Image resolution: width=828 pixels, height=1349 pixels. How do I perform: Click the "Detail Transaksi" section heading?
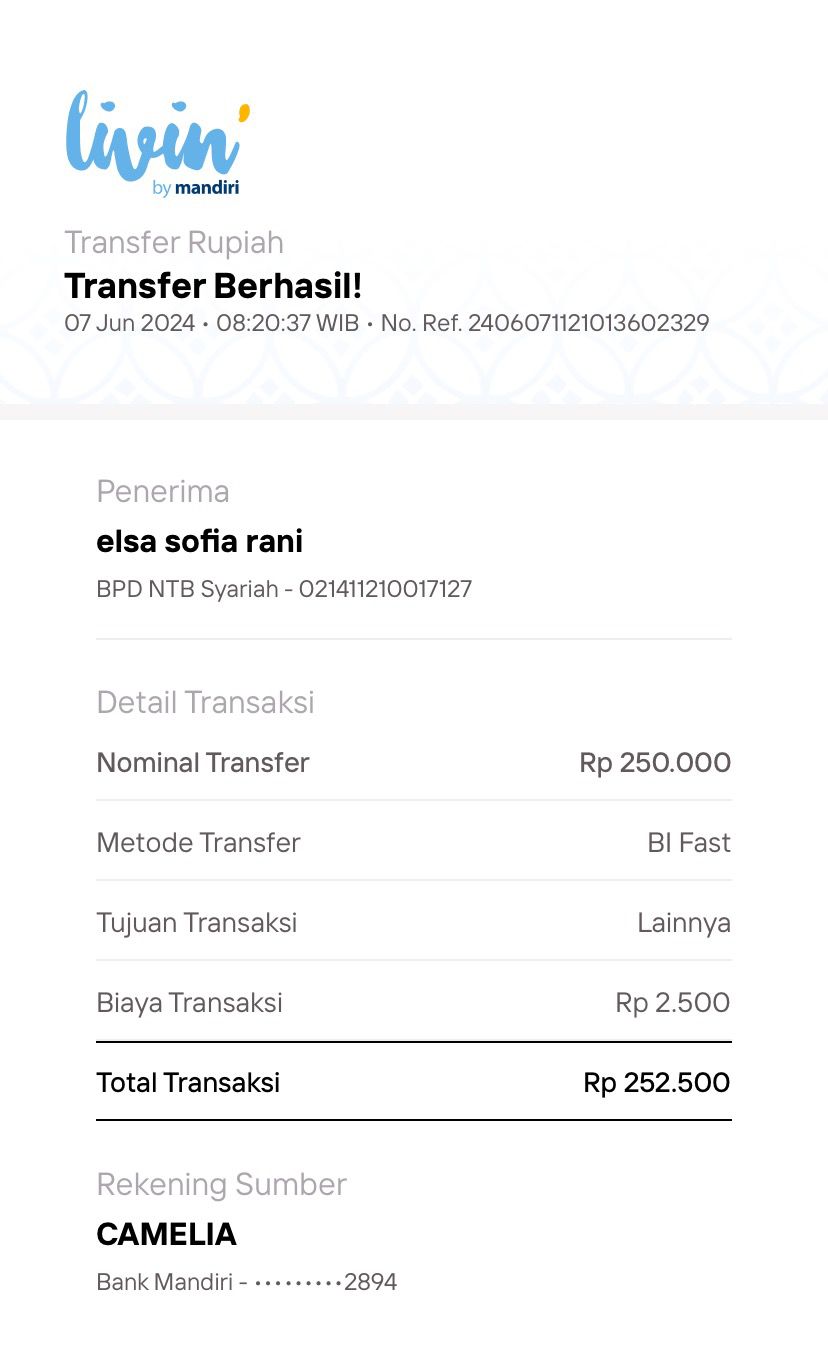pos(205,702)
